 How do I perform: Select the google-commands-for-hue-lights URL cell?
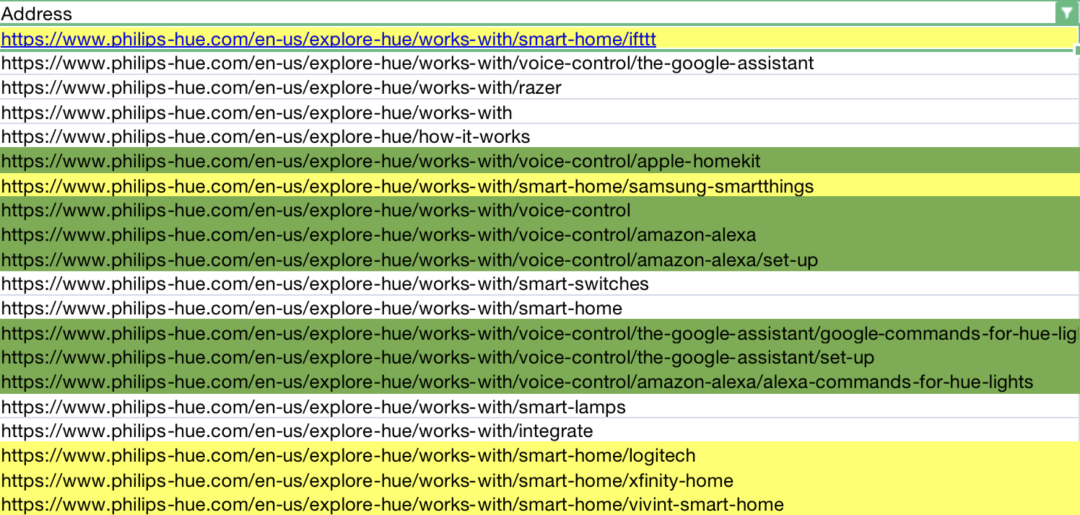540,333
